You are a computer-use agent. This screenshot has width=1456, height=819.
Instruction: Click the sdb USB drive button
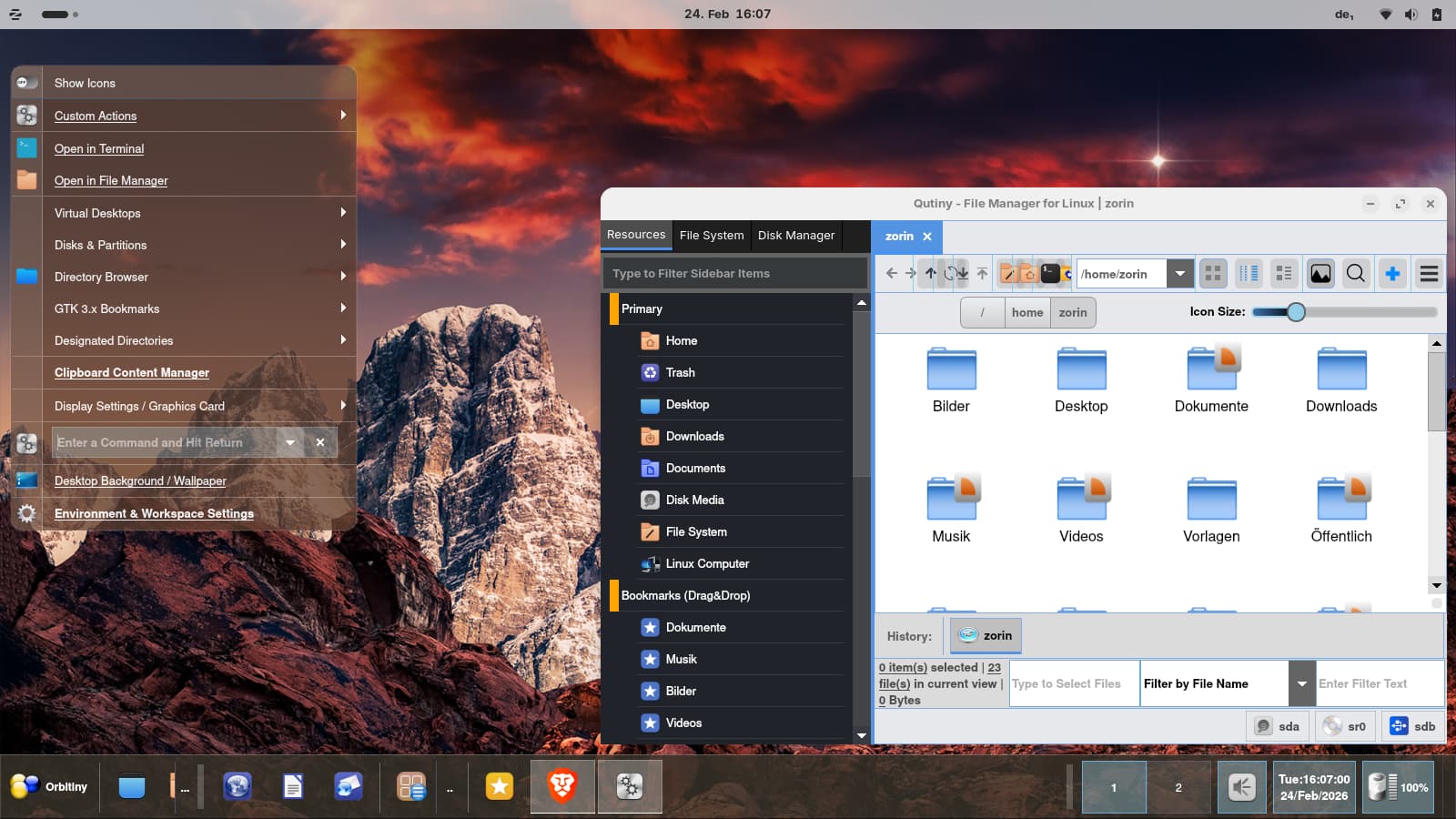coord(1412,726)
